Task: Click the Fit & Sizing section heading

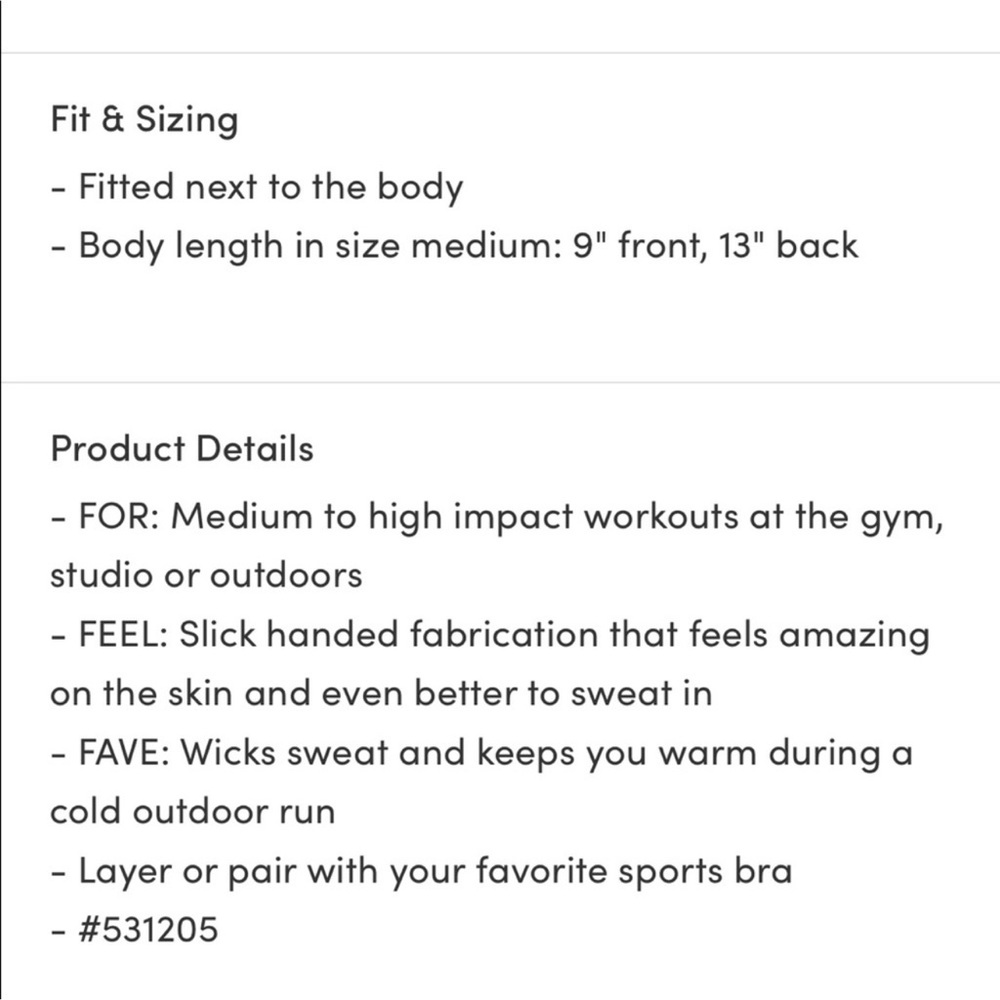Action: [x=144, y=120]
